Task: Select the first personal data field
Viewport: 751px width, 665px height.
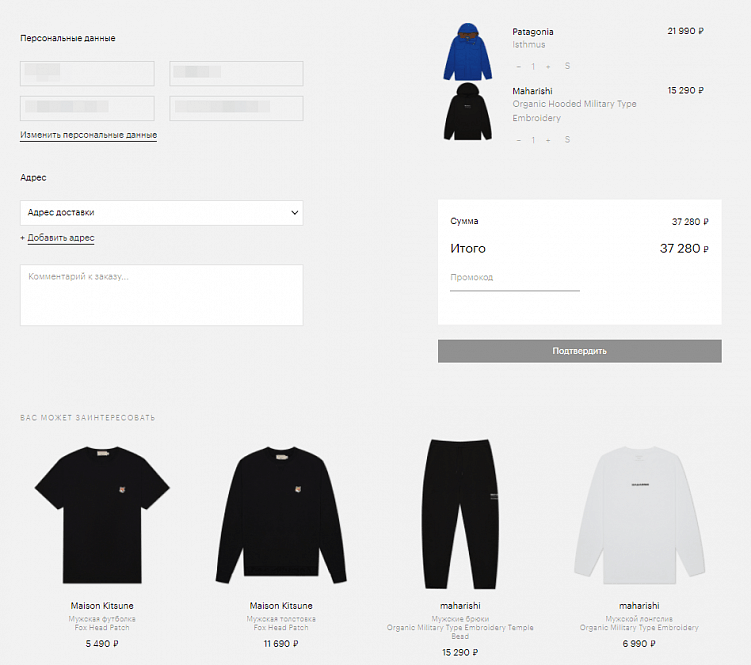Action: (87, 73)
